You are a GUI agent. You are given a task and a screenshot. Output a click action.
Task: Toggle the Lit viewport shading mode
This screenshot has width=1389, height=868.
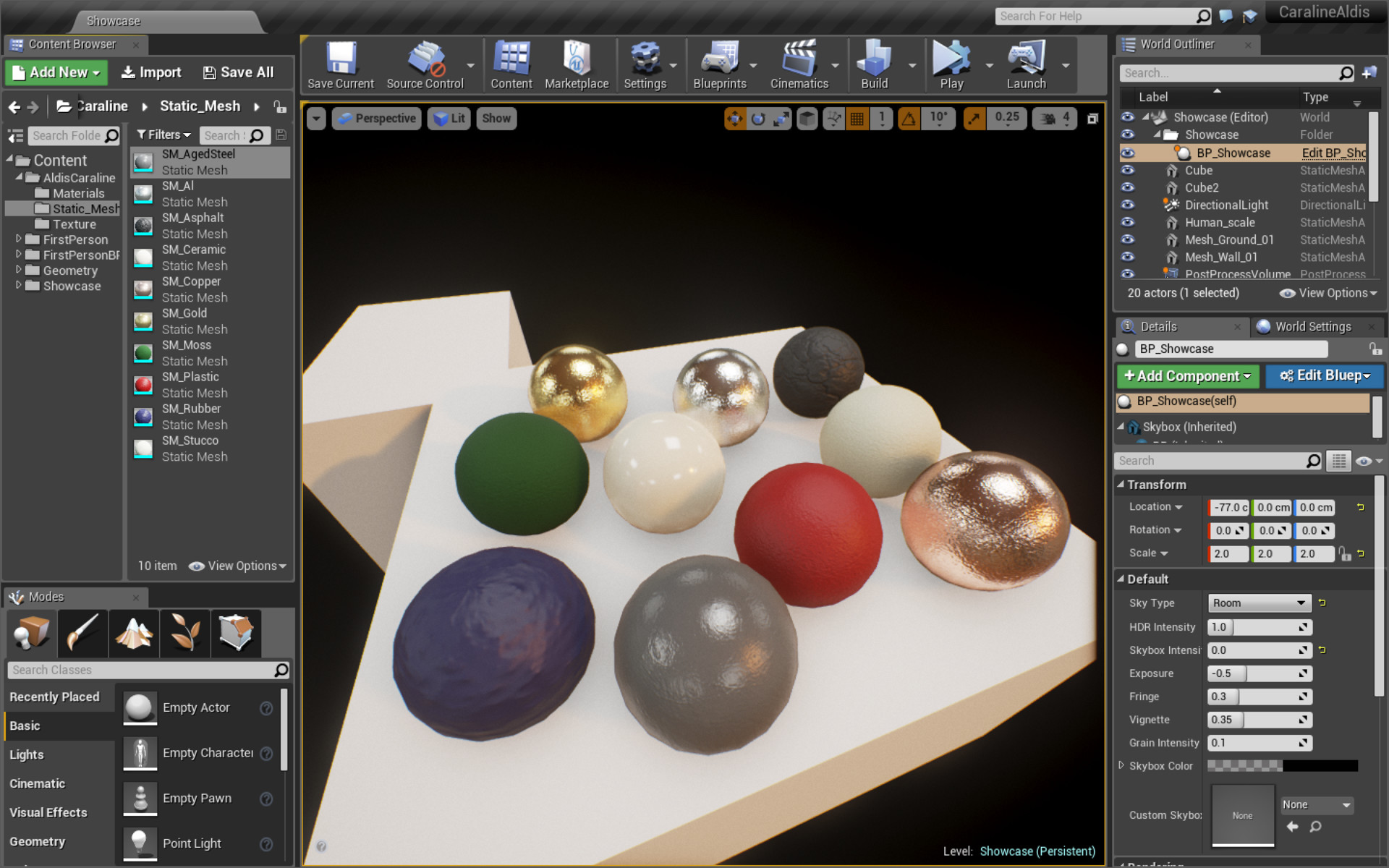click(449, 118)
